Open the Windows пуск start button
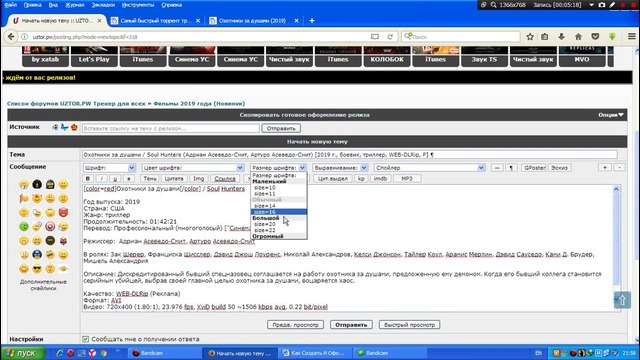The image size is (640, 360). pyautogui.click(x=23, y=353)
